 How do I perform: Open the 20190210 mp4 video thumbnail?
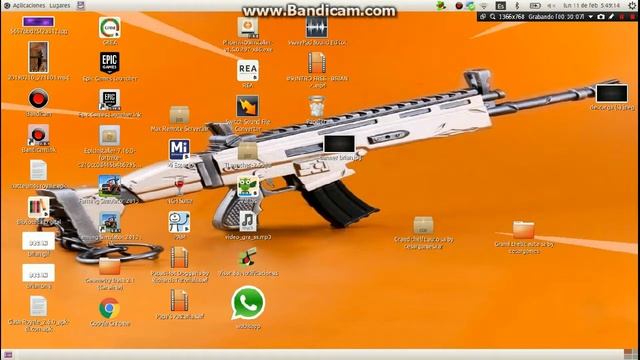click(38, 57)
